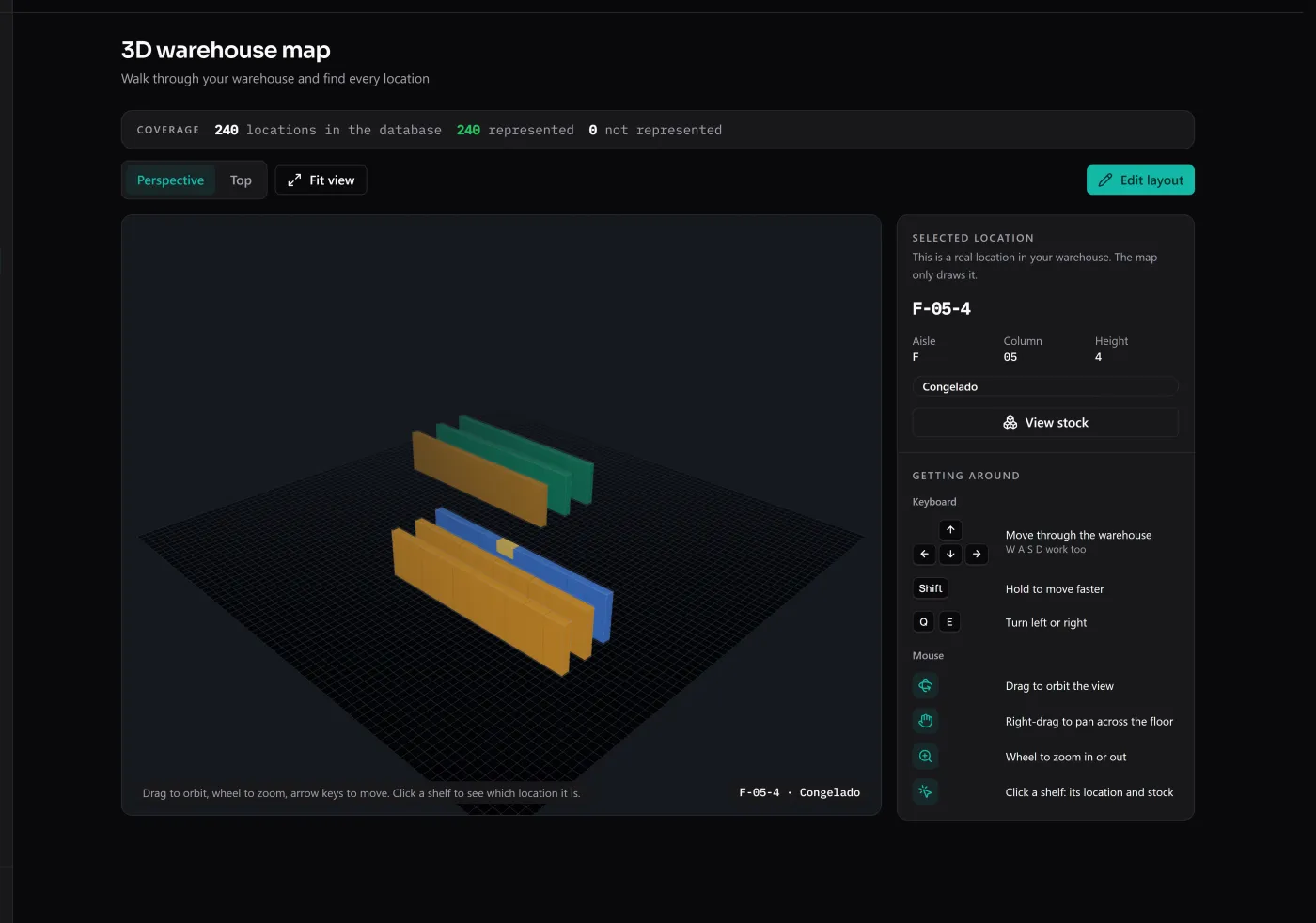Click the 'Wheel to zoom in or out' text

(x=1066, y=757)
